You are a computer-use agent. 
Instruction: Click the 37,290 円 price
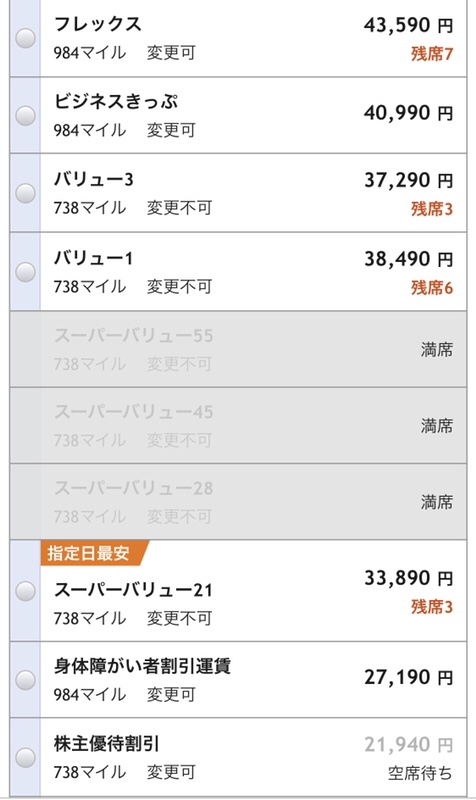pos(408,180)
